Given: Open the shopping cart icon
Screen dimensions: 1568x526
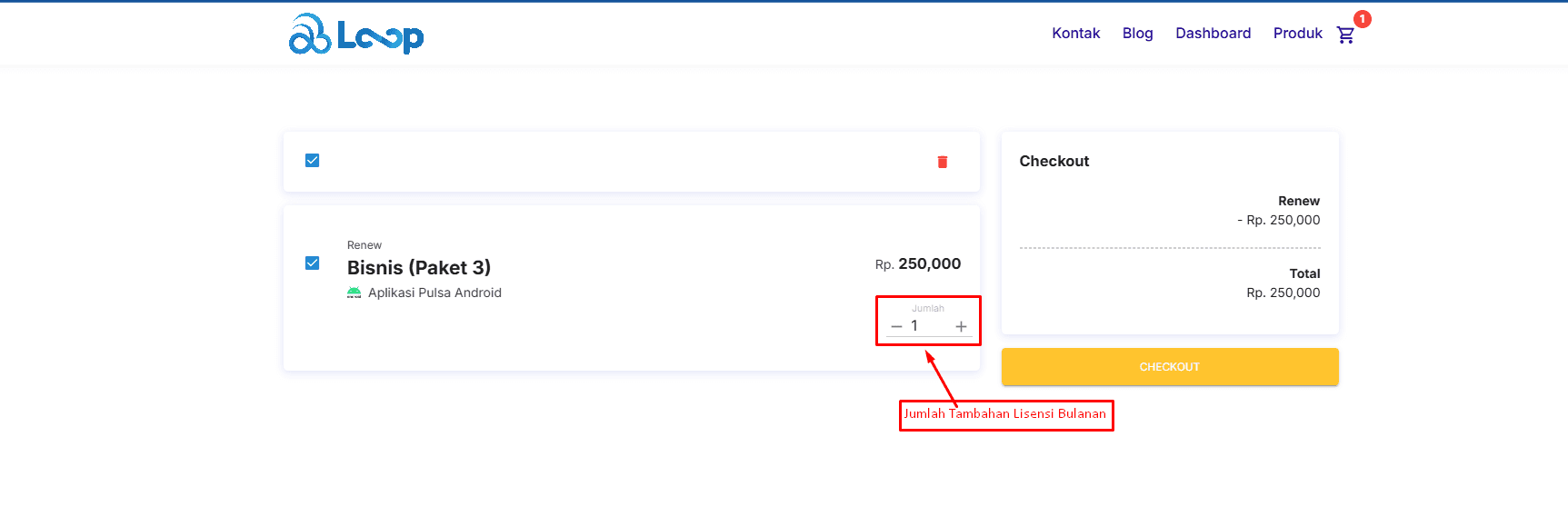Looking at the screenshot, I should coord(1345,35).
